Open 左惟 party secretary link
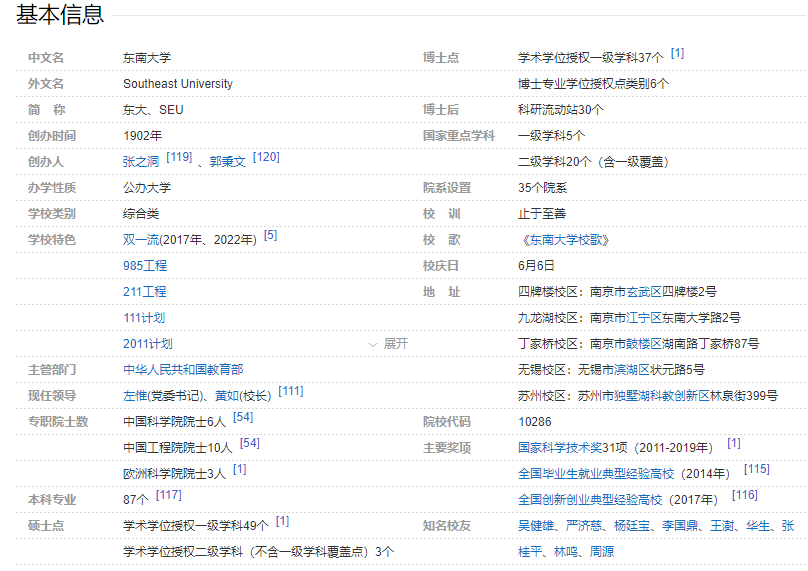The height and width of the screenshot is (571, 808). point(135,396)
